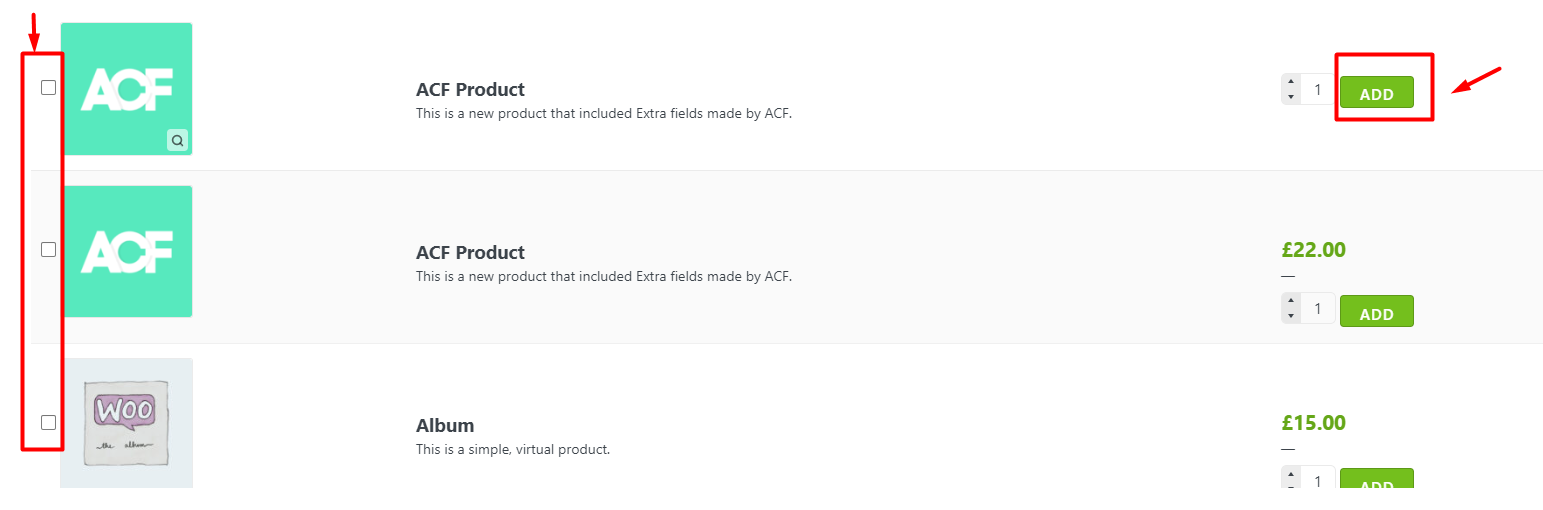The width and height of the screenshot is (1543, 510).
Task: Open the first ACF Product title
Action: [470, 90]
